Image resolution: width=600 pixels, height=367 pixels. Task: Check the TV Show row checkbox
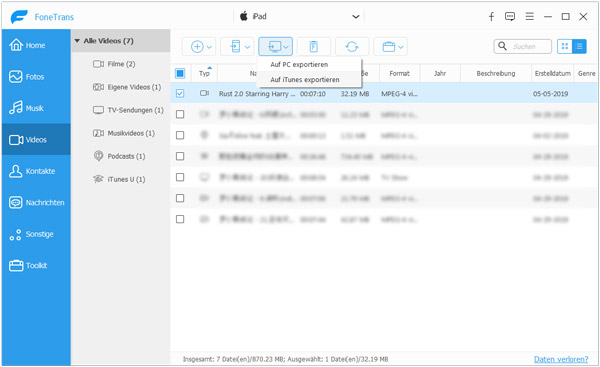tap(180, 177)
